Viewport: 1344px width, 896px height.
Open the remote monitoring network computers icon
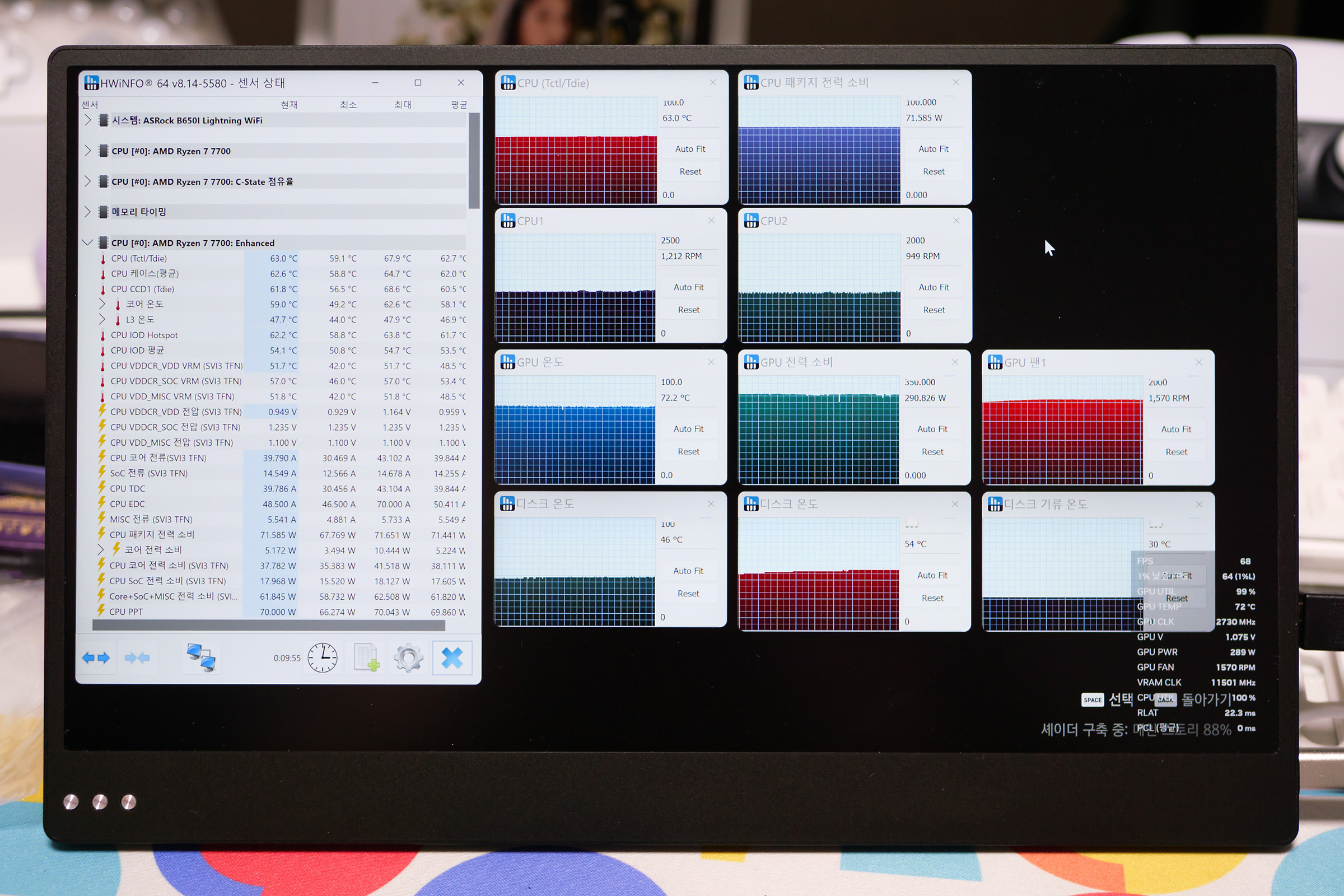point(200,657)
